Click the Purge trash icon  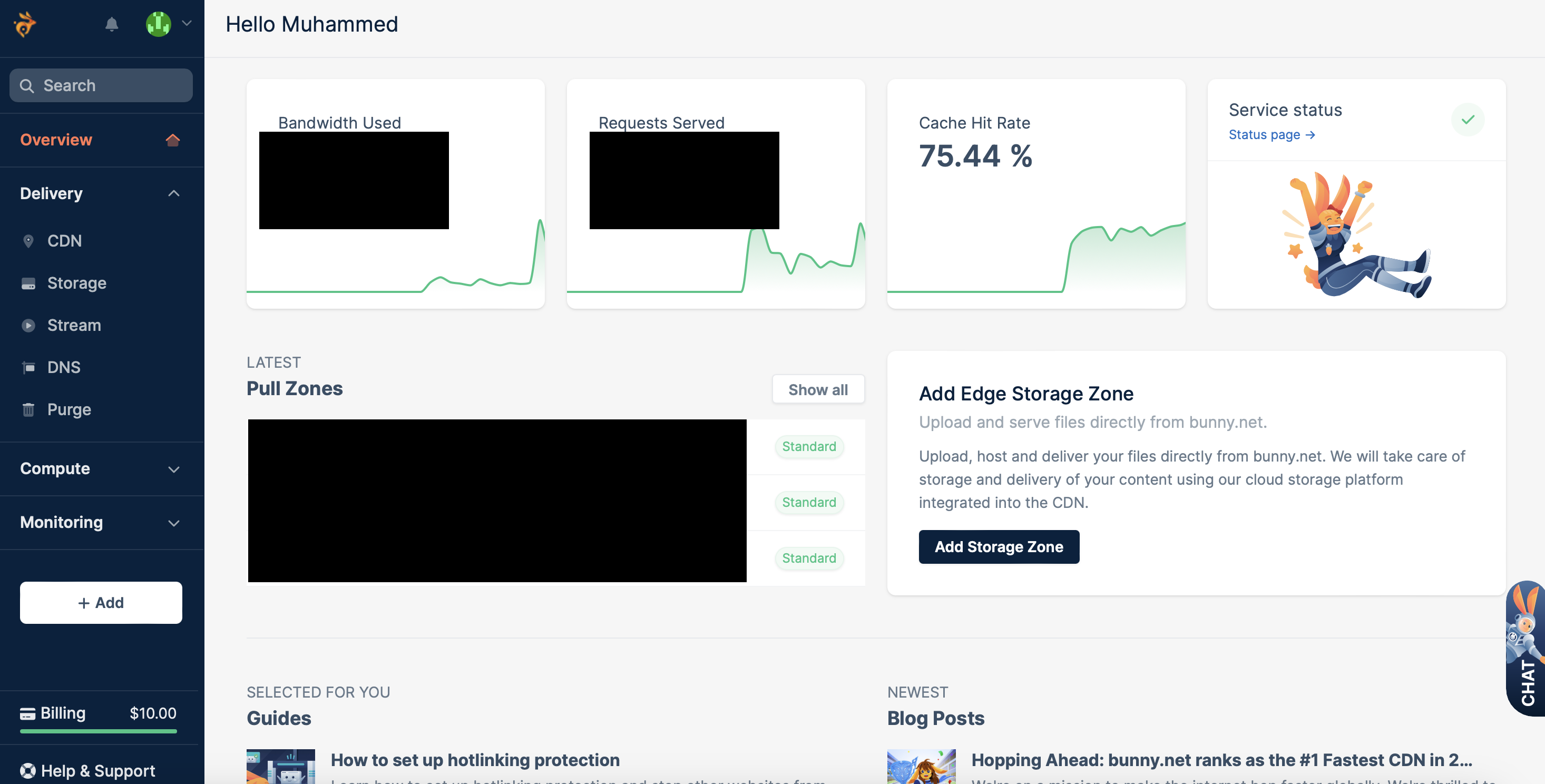pos(28,409)
